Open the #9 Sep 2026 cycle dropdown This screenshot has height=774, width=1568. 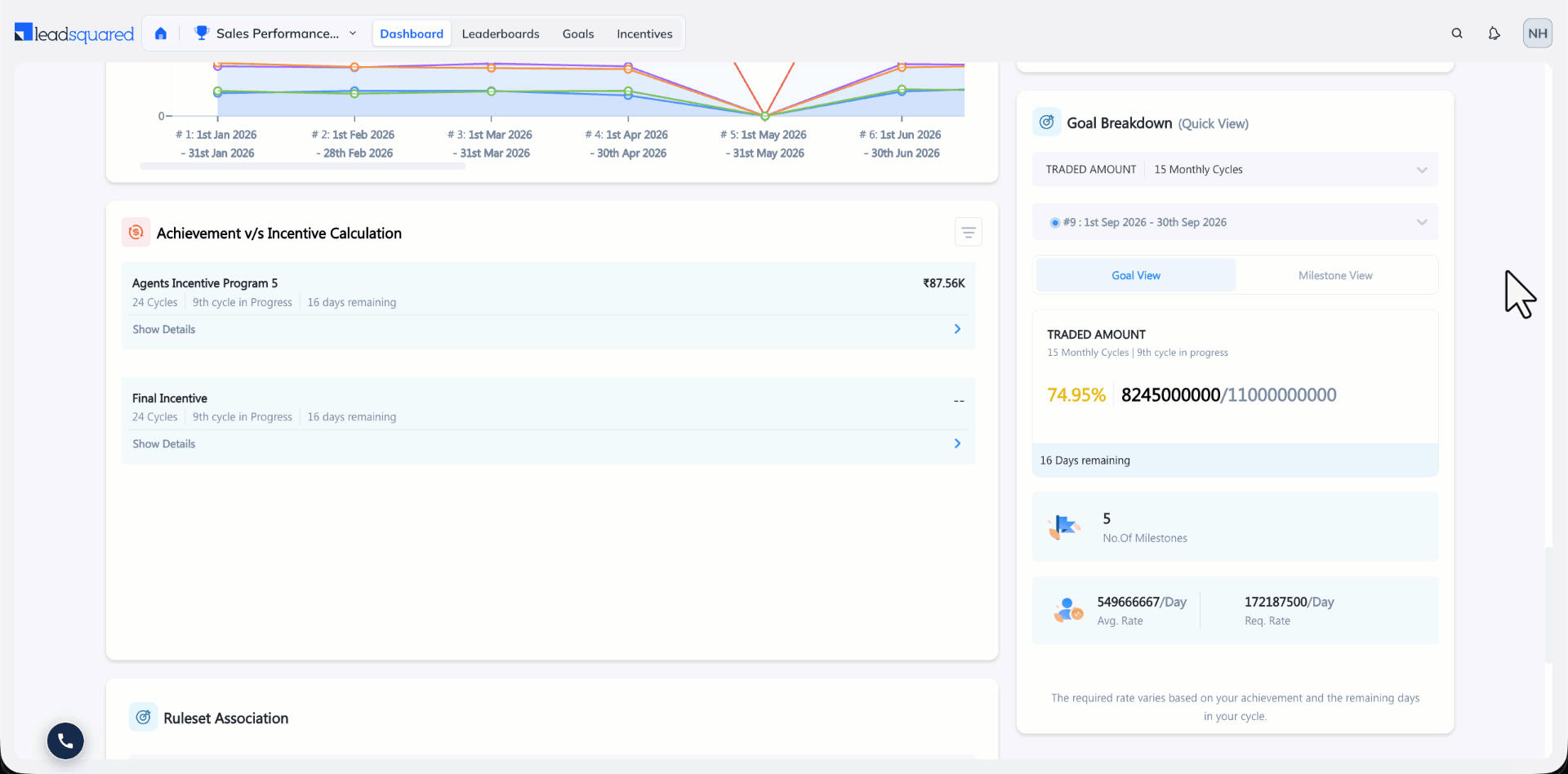tap(1235, 222)
